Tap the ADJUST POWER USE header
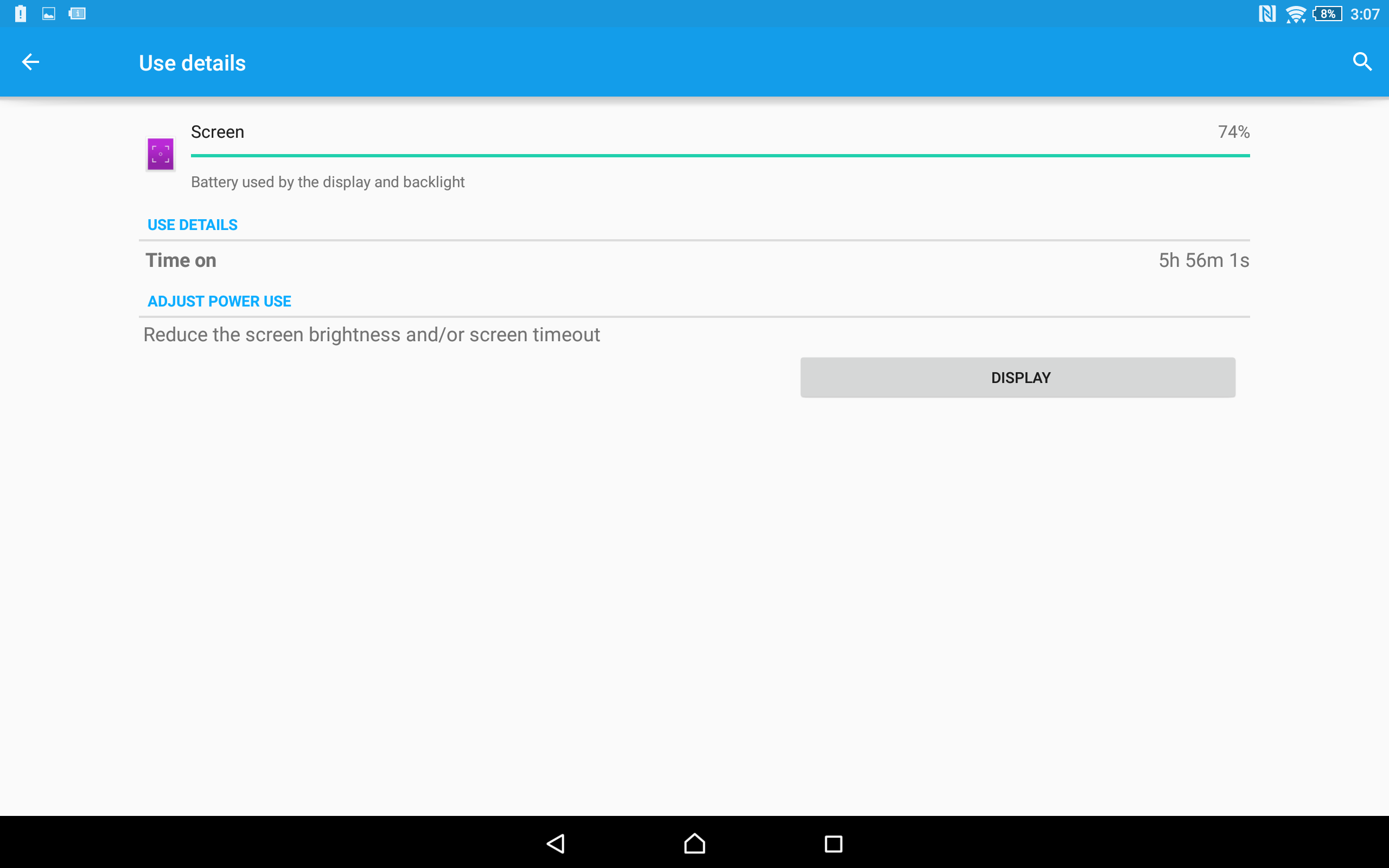Image resolution: width=1389 pixels, height=868 pixels. tap(219, 302)
